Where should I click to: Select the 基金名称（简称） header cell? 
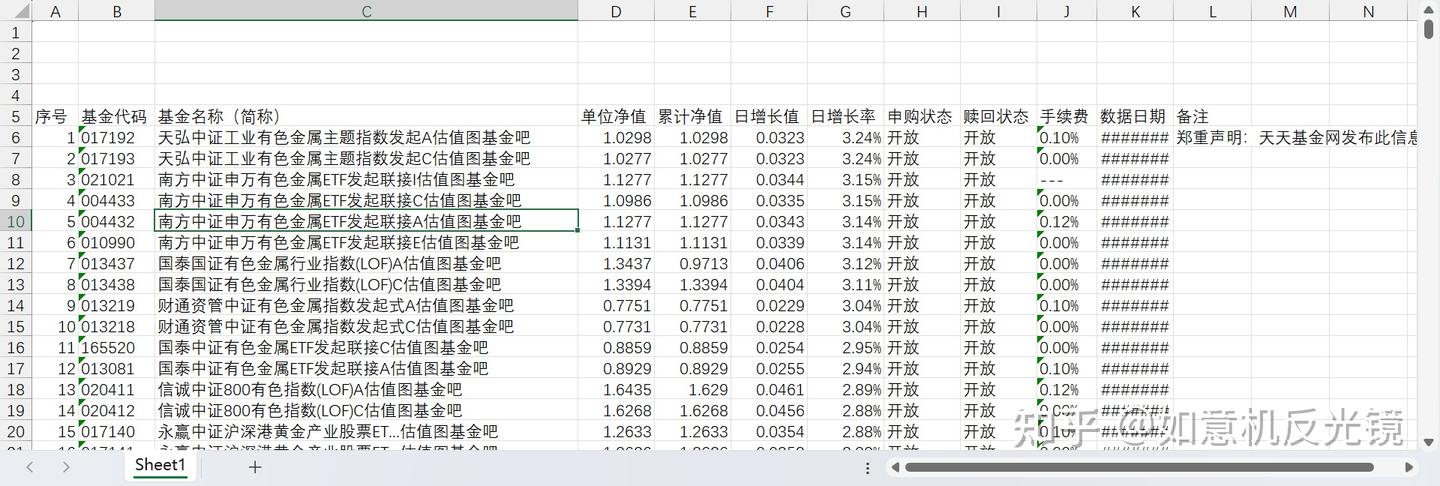(x=366, y=116)
